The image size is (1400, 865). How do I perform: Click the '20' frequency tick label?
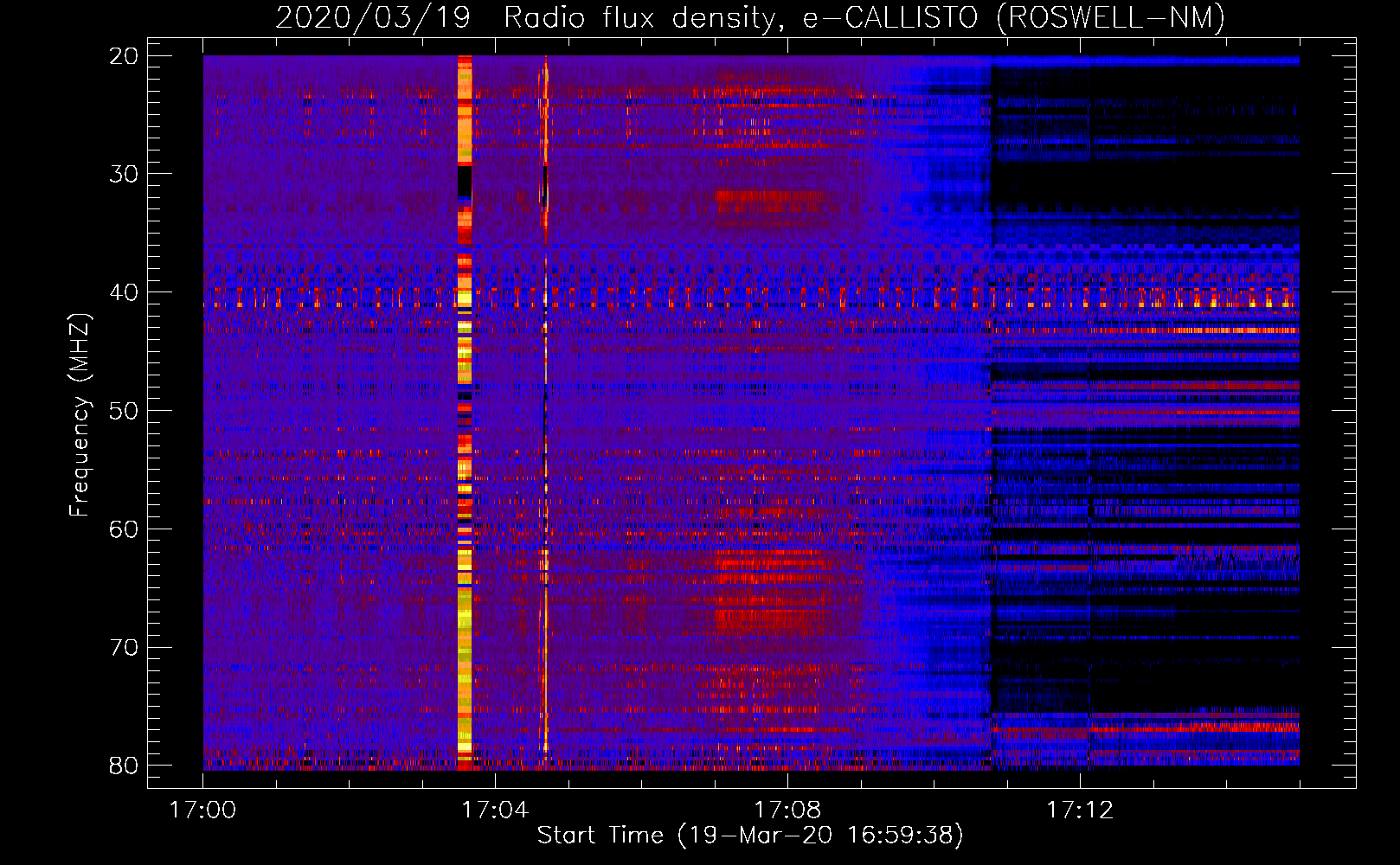(x=124, y=56)
